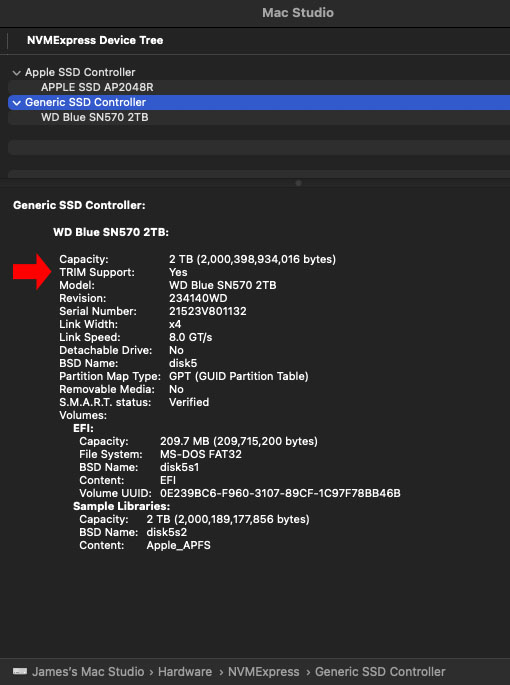Viewport: 510px width, 685px height.
Task: Click the TRIM Support: label
Action: tap(97, 272)
